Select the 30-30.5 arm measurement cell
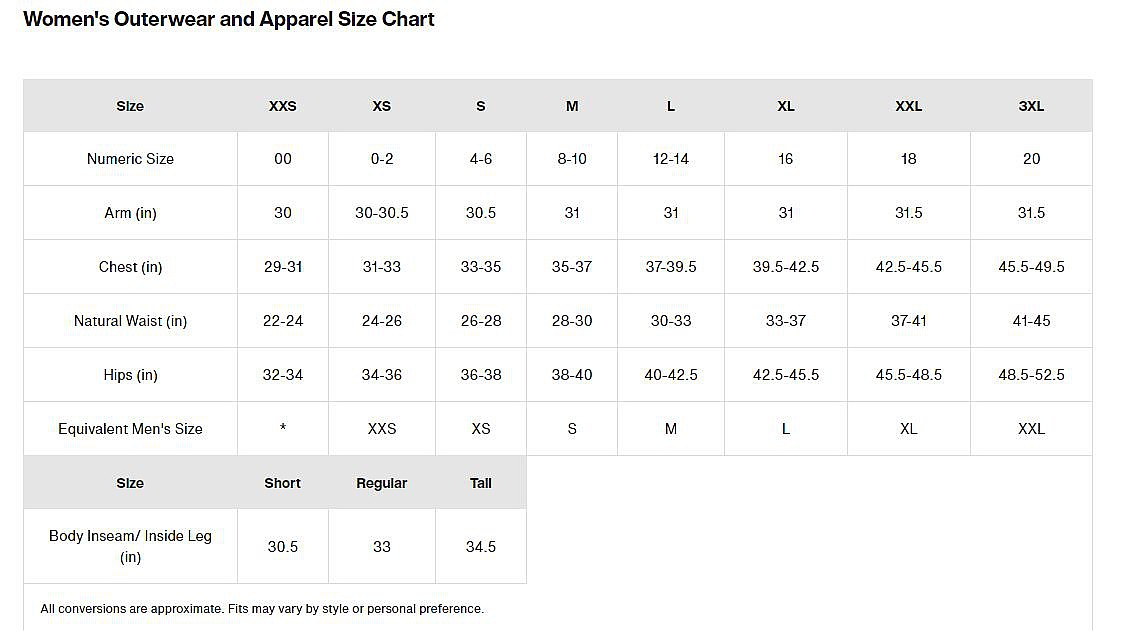 coord(382,213)
